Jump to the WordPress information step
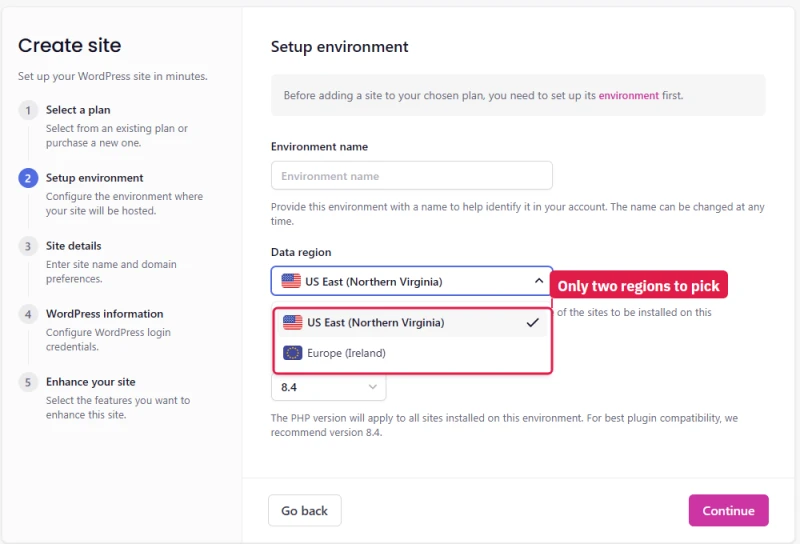This screenshot has width=800, height=544. coord(105,314)
